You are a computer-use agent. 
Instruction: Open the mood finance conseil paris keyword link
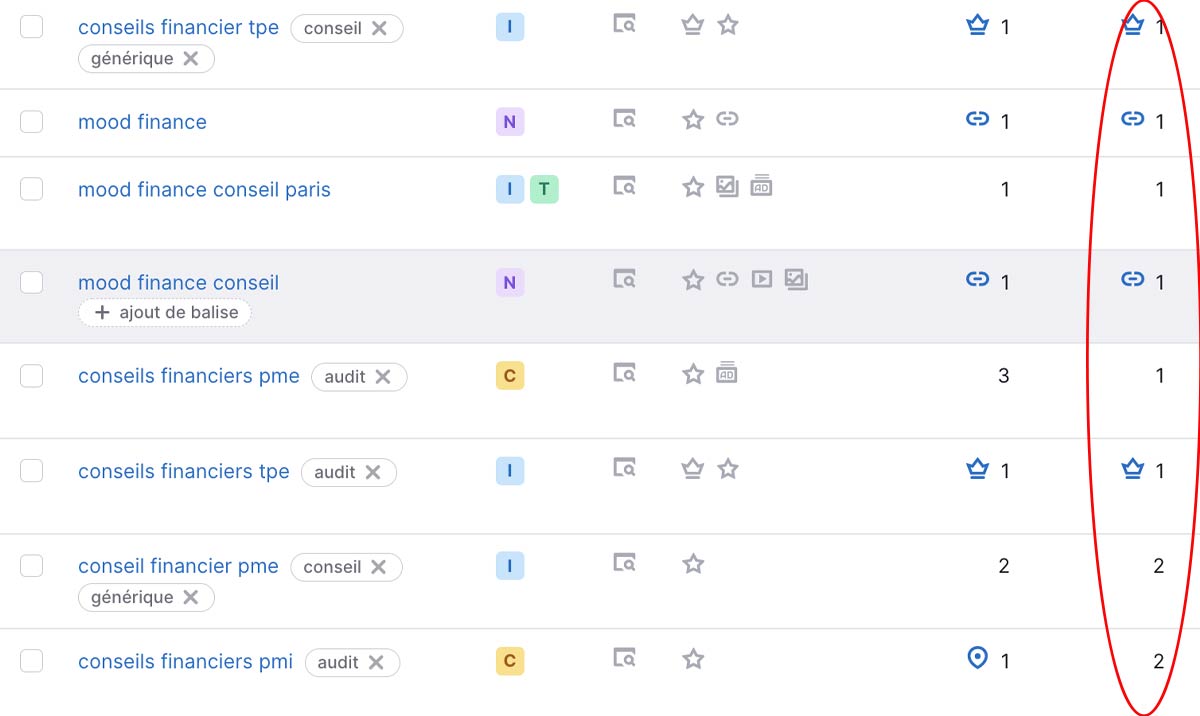tap(204, 190)
